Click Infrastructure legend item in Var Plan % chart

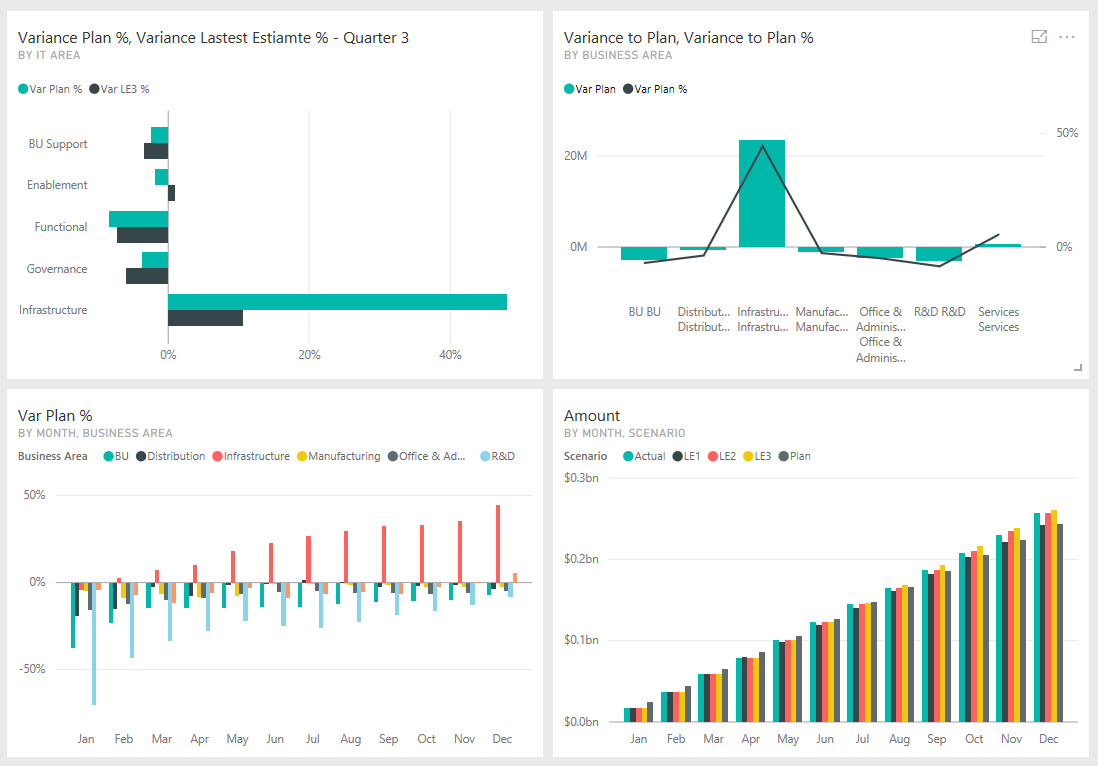click(x=251, y=456)
